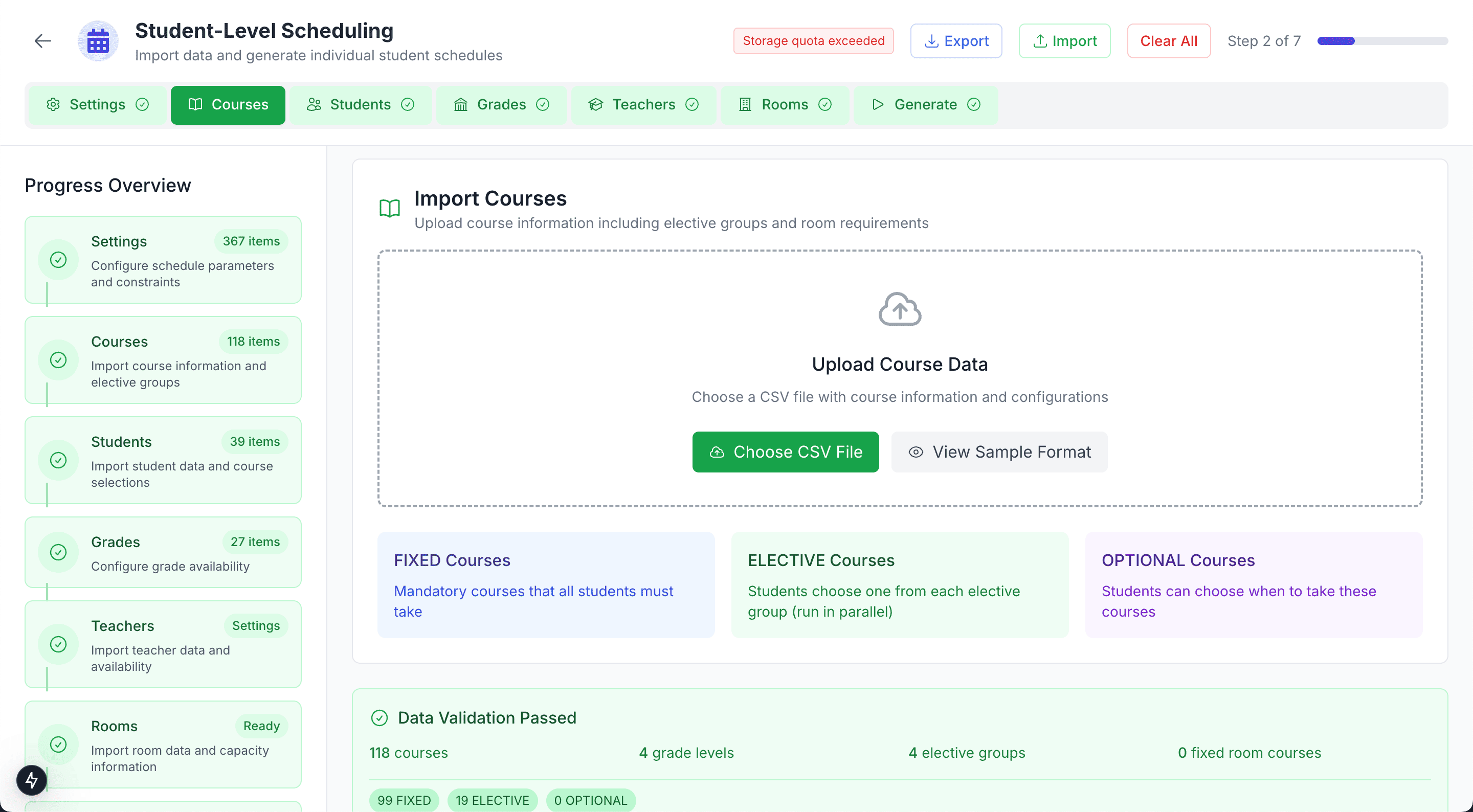Click the step progress bar
Viewport: 1473px width, 812px height.
tap(1382, 41)
